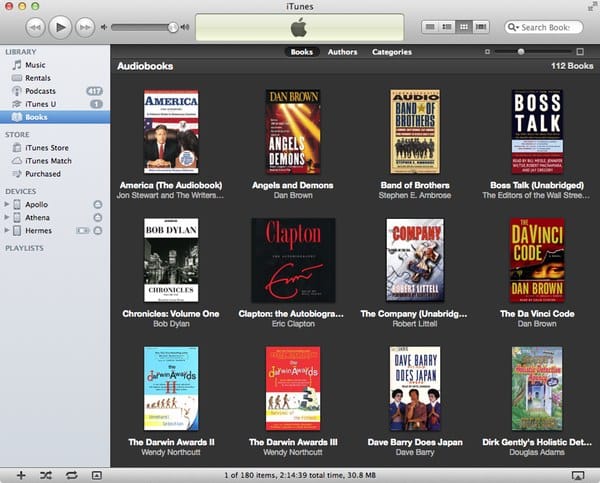Click author name Wendy Northcutt under Darwin Awards II
This screenshot has width=600, height=483.
click(x=171, y=452)
